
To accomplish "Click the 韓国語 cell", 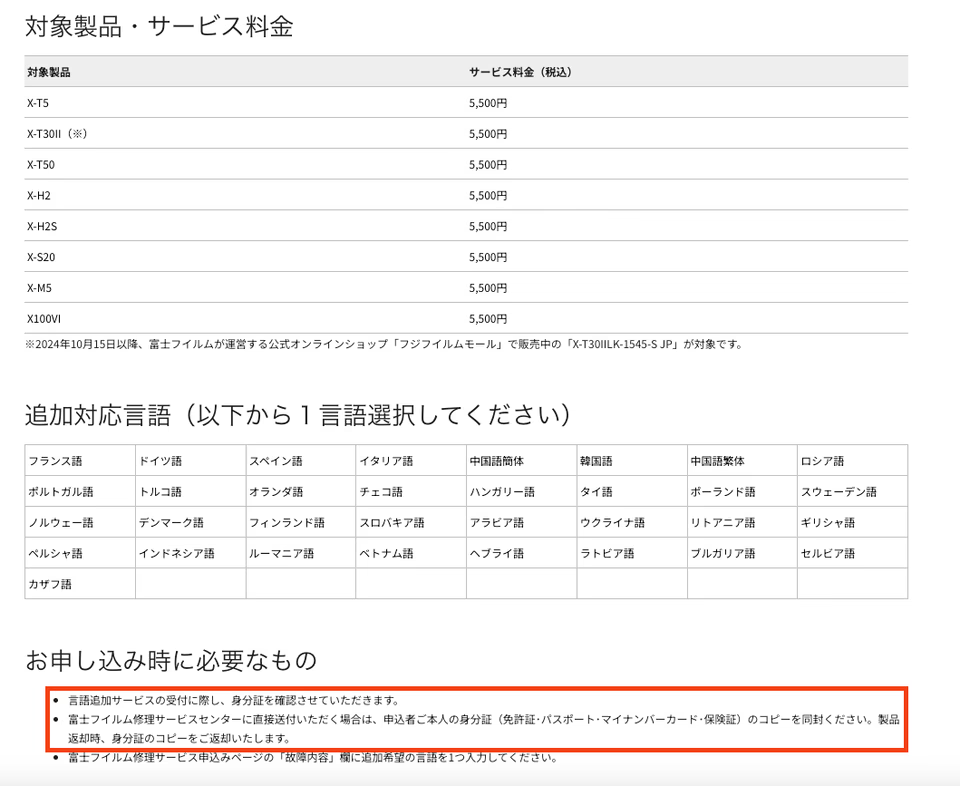I will (x=632, y=460).
